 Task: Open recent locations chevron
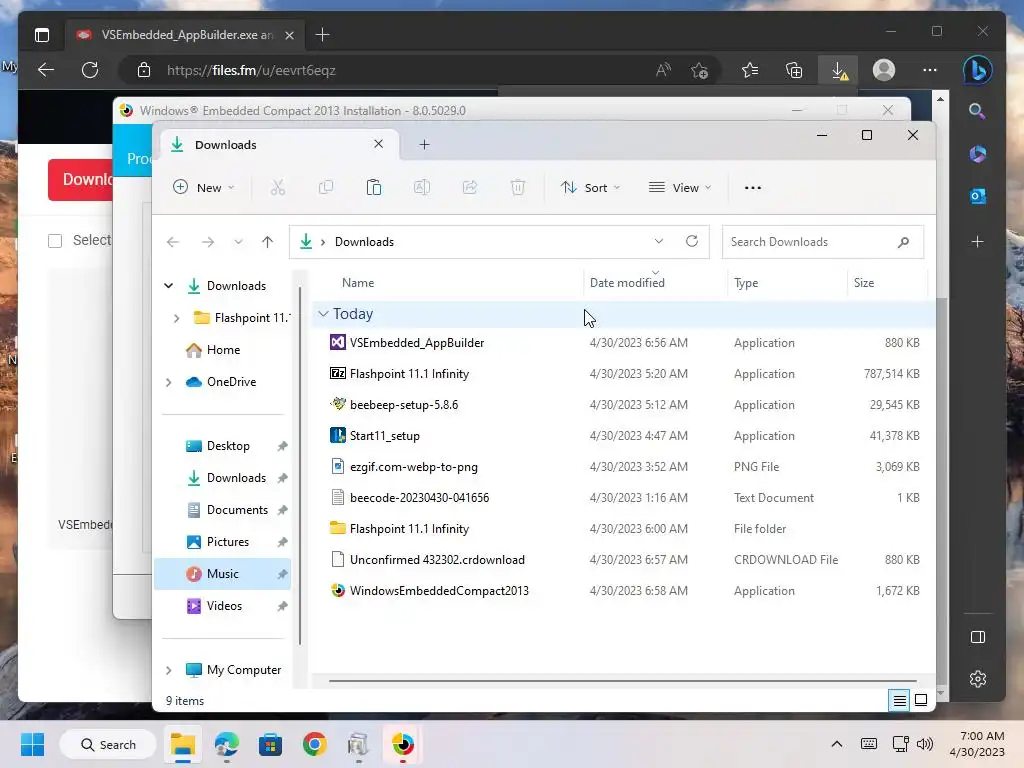238,242
